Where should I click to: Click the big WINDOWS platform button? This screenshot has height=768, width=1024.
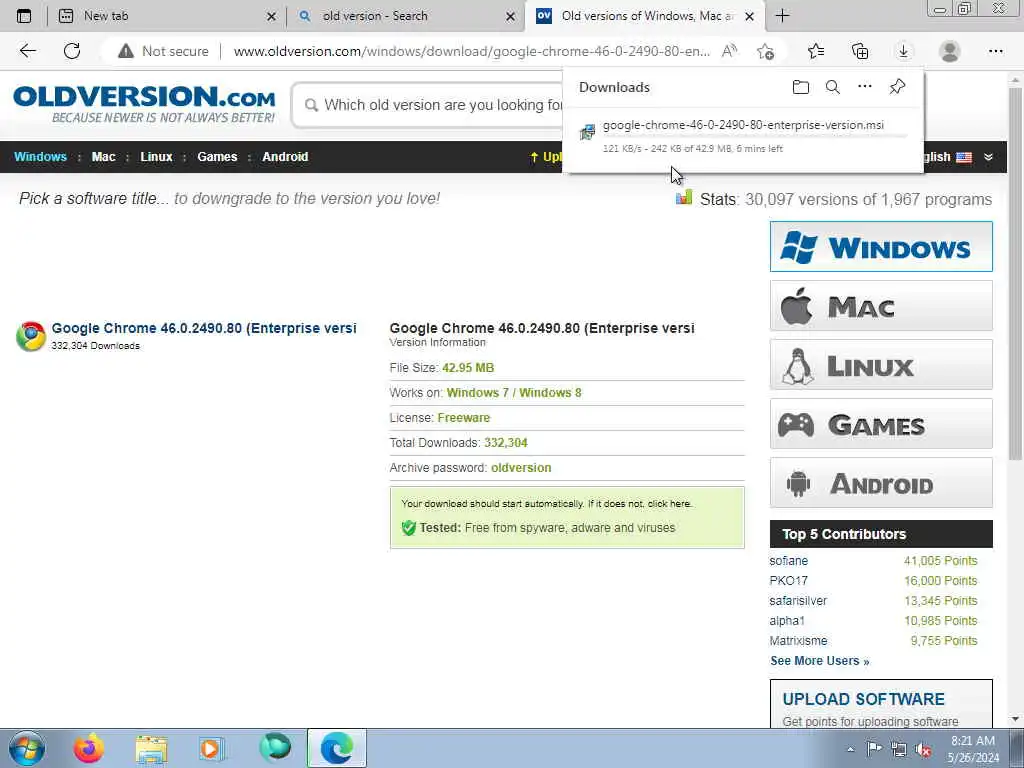pos(881,246)
